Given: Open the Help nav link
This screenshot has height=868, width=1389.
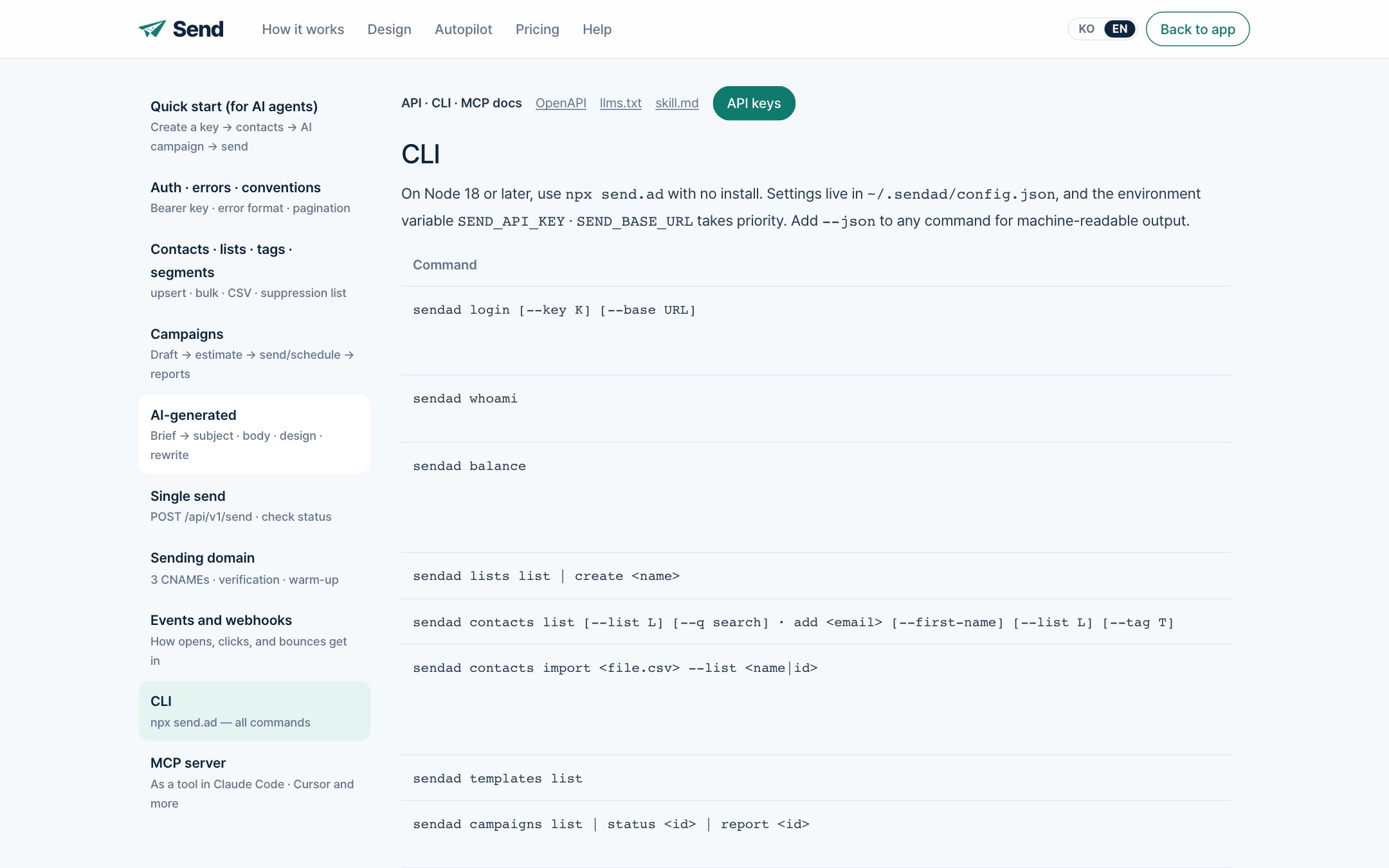Looking at the screenshot, I should [597, 30].
